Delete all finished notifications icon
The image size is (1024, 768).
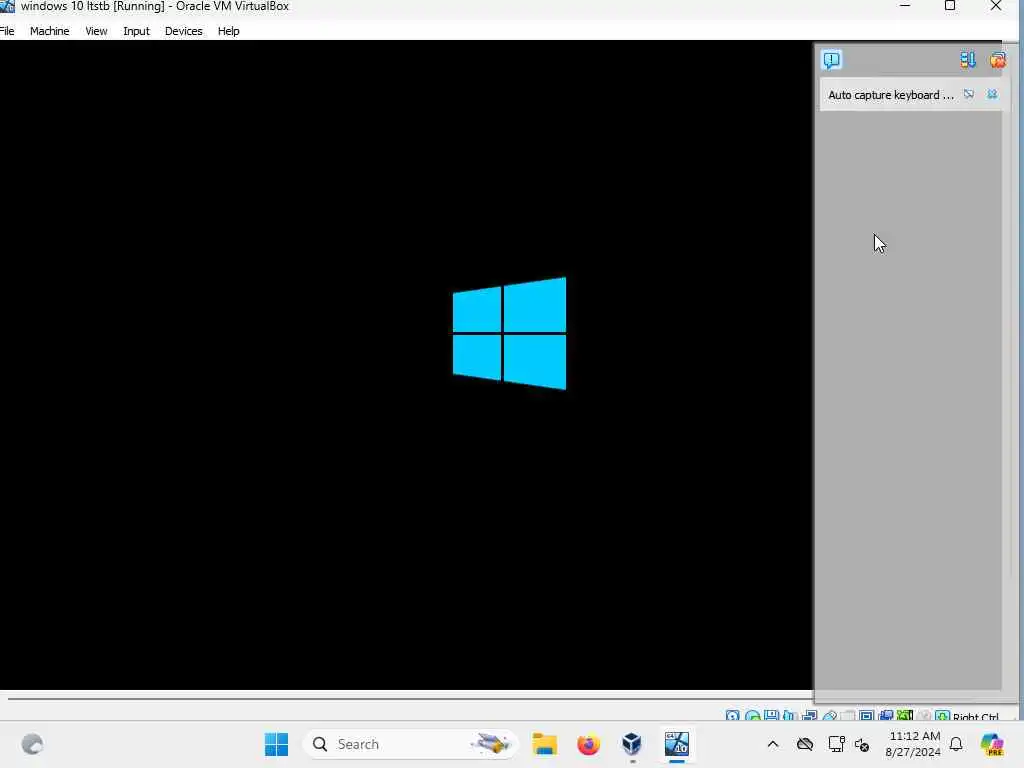coord(997,60)
